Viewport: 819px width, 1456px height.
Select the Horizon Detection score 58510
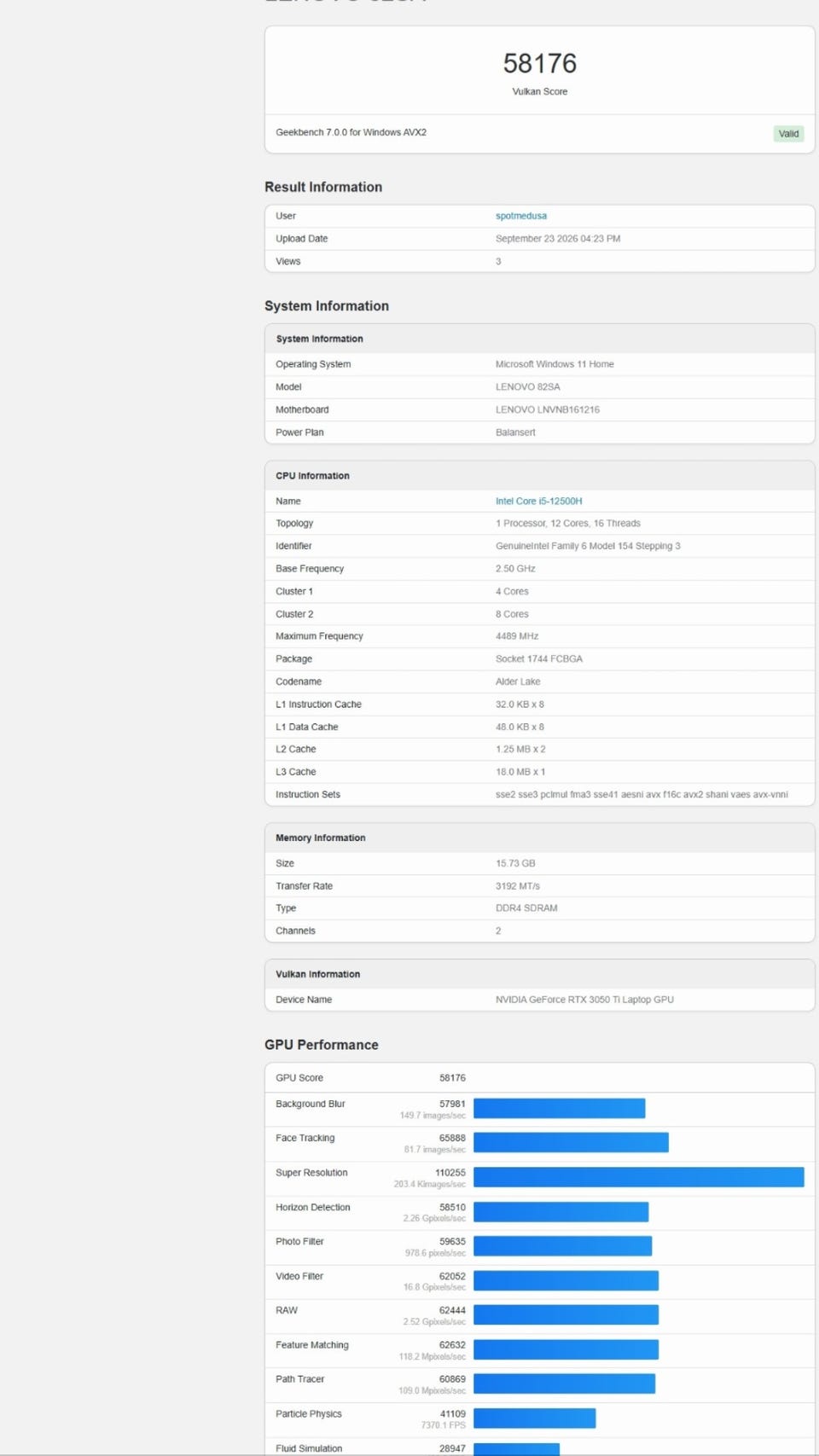pos(452,1207)
